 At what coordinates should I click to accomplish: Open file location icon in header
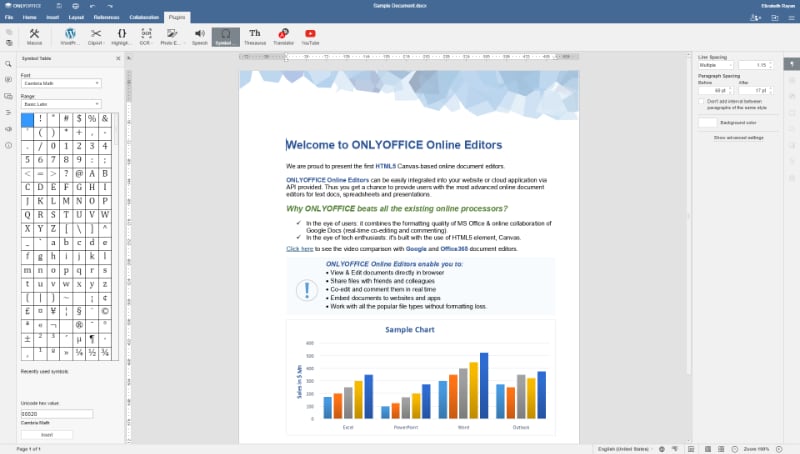[x=774, y=17]
